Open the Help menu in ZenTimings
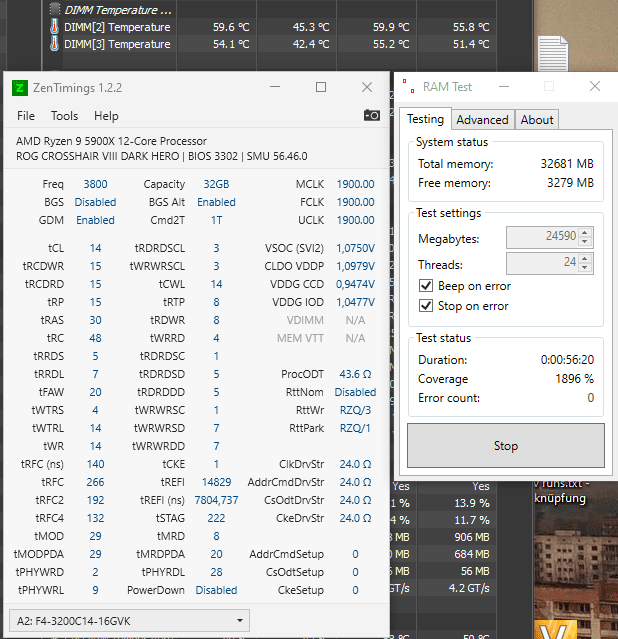618x639 pixels. pos(106,116)
